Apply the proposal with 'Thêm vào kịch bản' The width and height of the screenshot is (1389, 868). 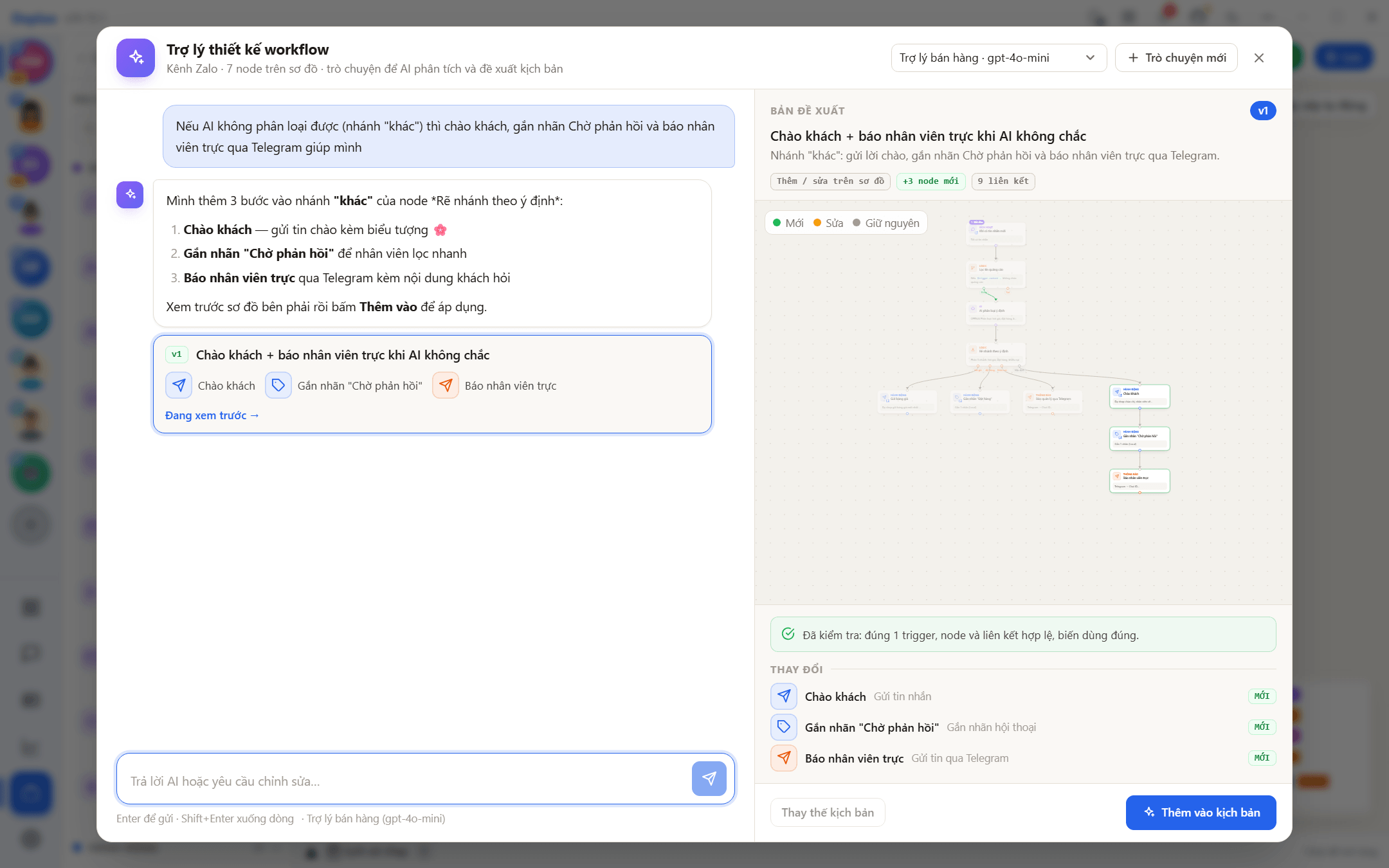pos(1201,812)
